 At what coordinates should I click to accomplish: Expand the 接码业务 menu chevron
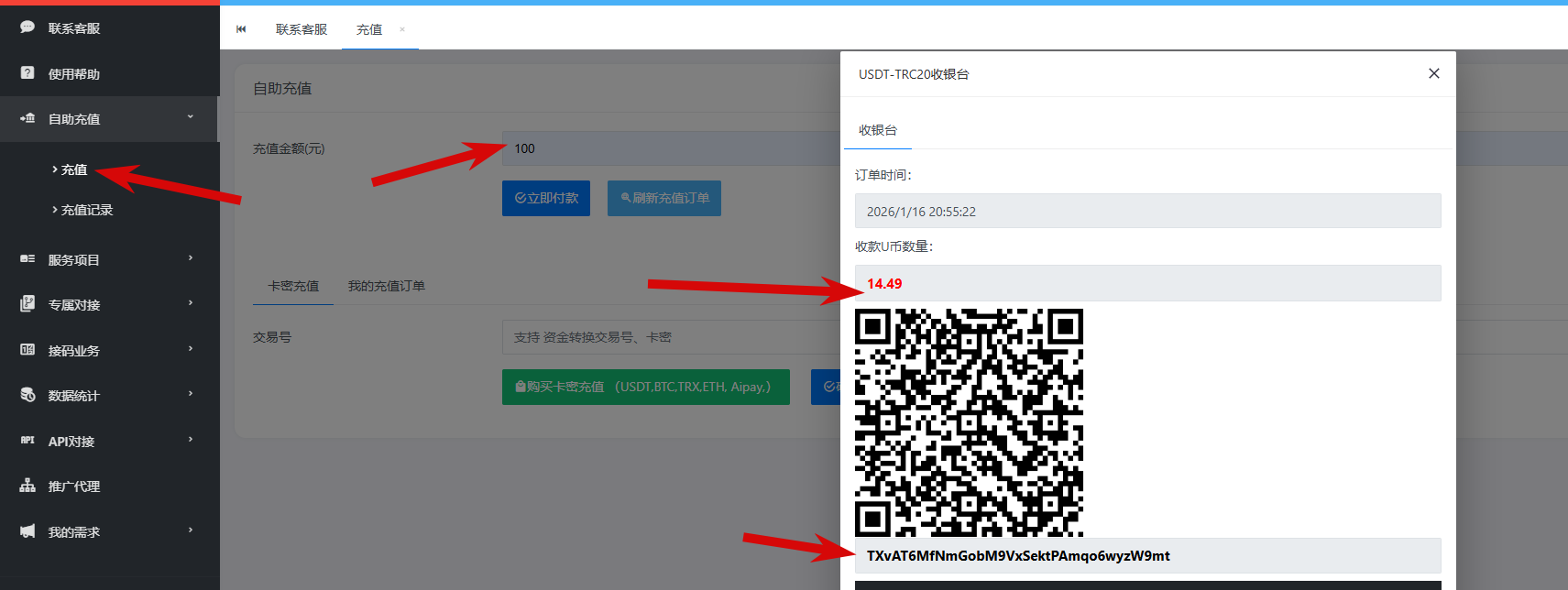[191, 349]
